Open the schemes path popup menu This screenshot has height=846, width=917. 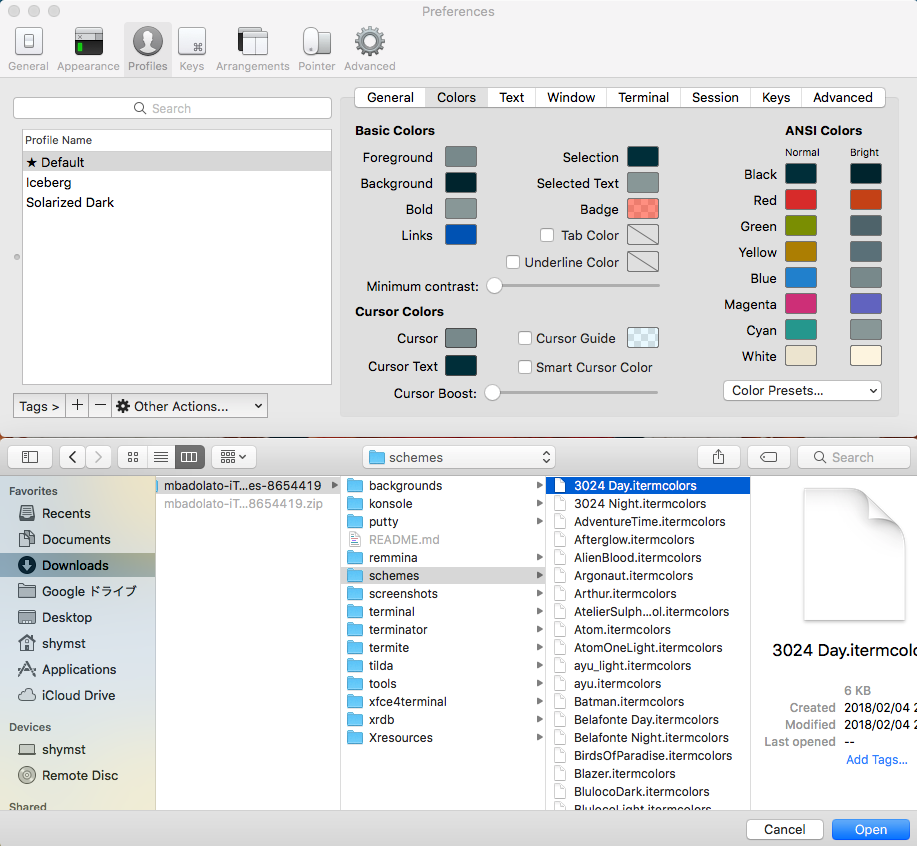pos(458,457)
